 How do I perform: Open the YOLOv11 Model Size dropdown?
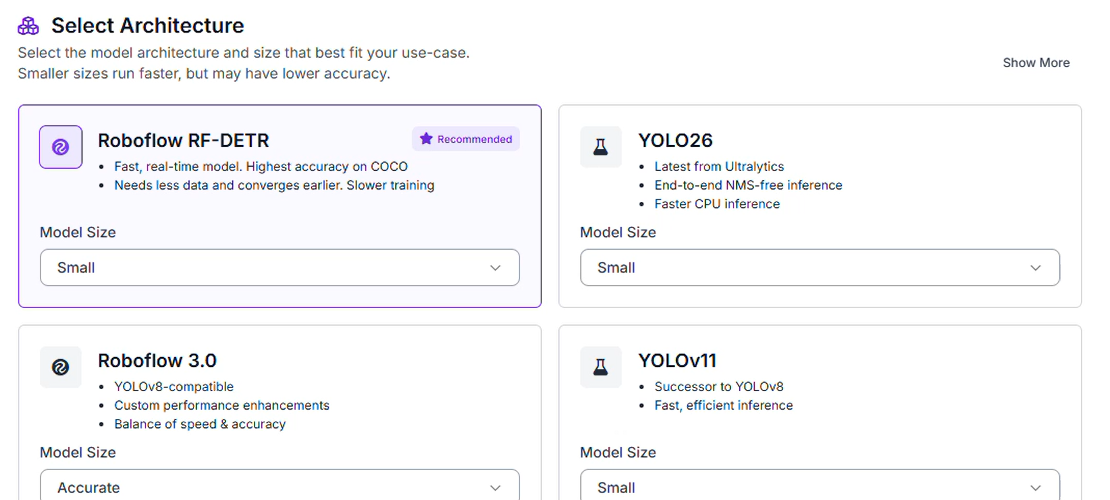coord(820,486)
